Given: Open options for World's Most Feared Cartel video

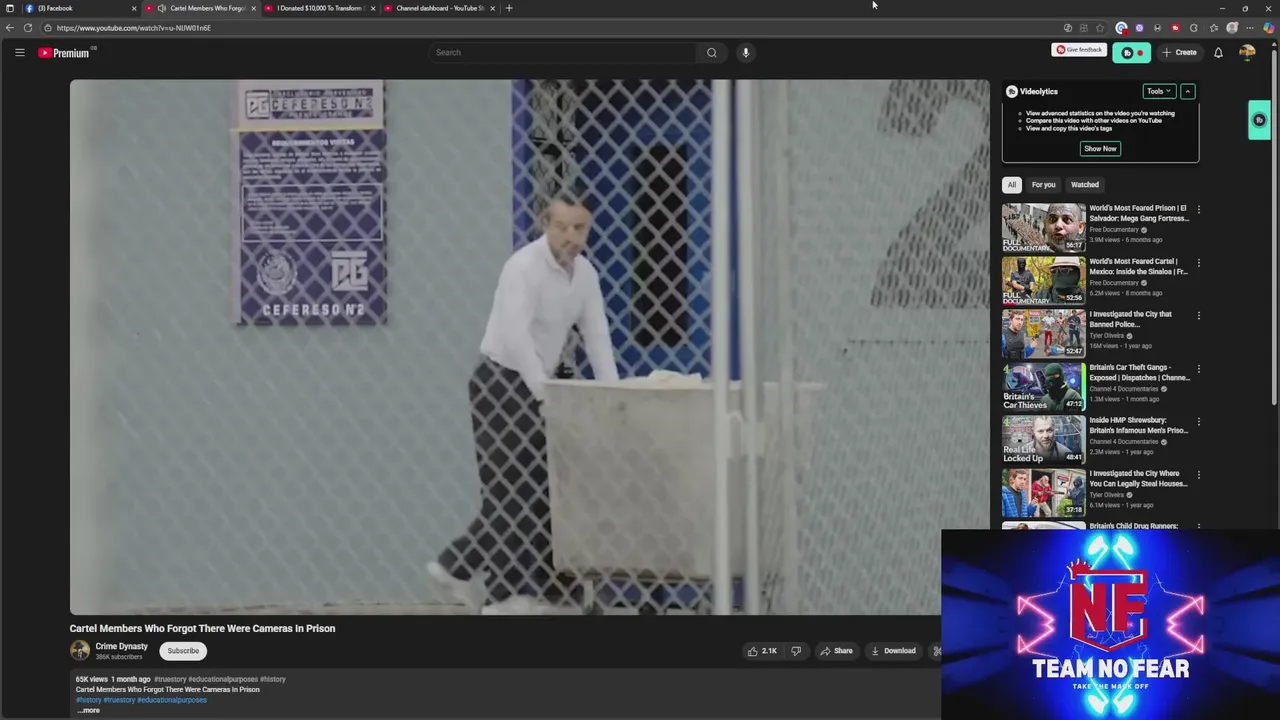Looking at the screenshot, I should click(x=1198, y=263).
